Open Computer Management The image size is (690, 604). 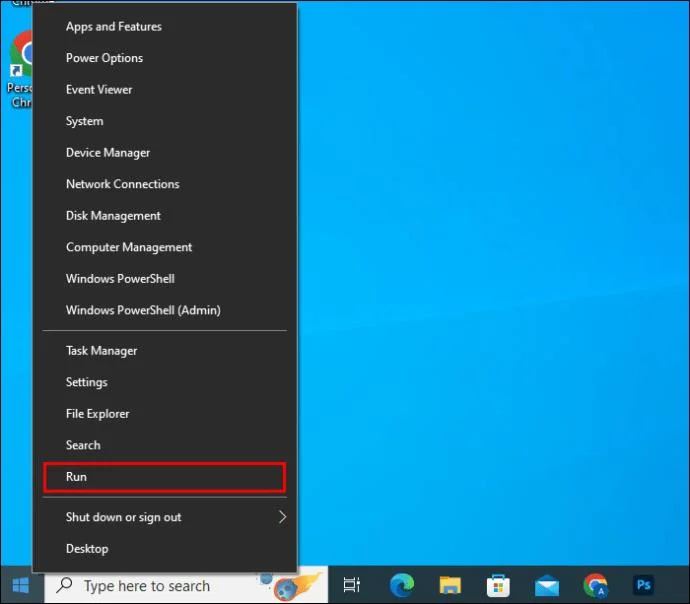(x=165, y=247)
